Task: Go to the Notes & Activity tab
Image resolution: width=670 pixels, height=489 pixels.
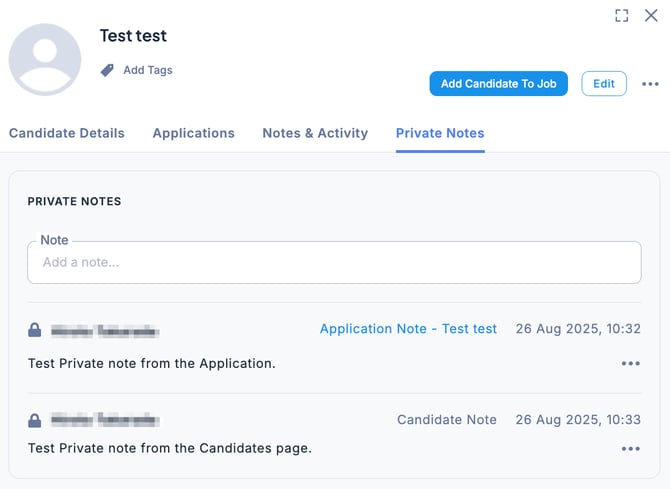Action: point(315,133)
